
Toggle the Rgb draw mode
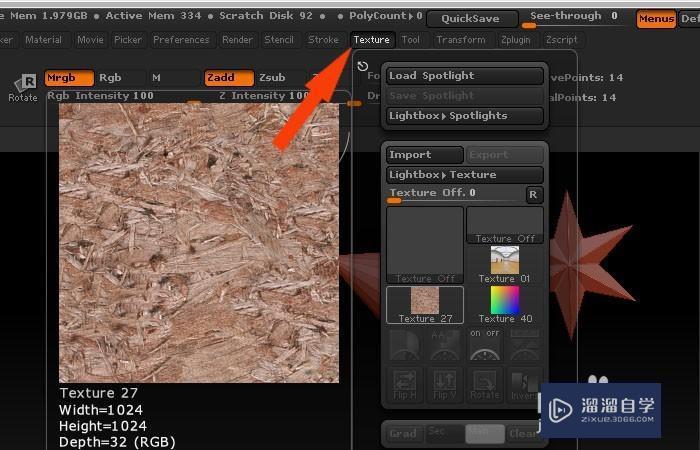pyautogui.click(x=121, y=78)
